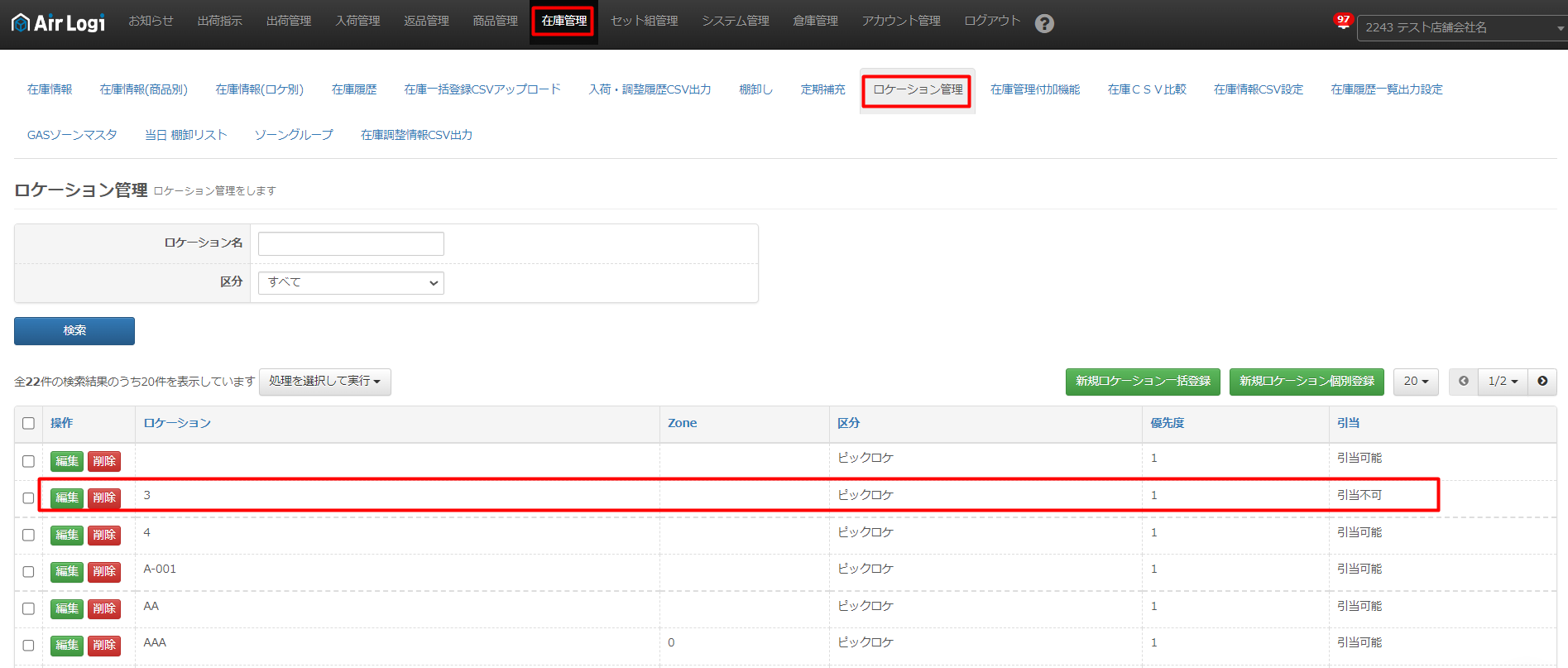Open the 倉庫管理 menu
This screenshot has width=1568, height=668.
(x=815, y=21)
